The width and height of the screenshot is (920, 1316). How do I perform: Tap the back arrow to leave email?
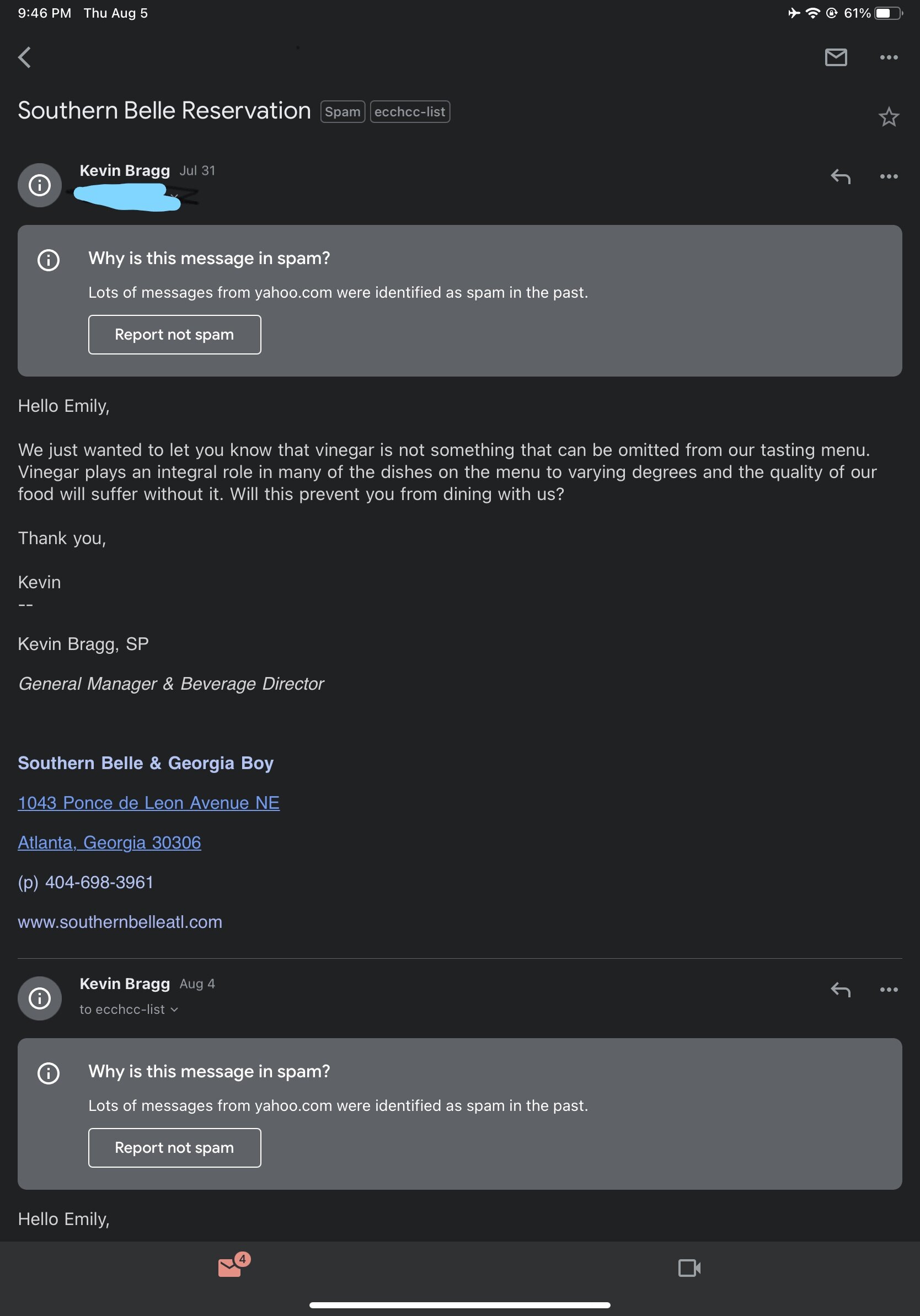[x=25, y=57]
